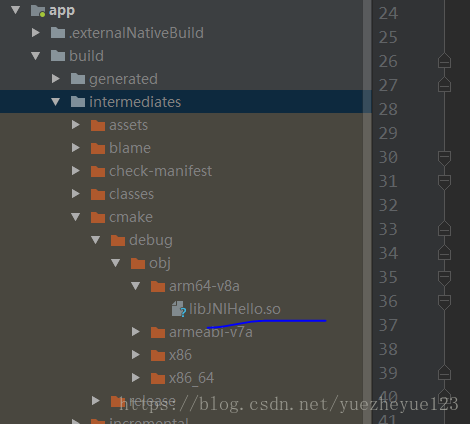Image resolution: width=470 pixels, height=424 pixels.
Task: Toggle code fold marker at line 26
Action: click(x=444, y=61)
